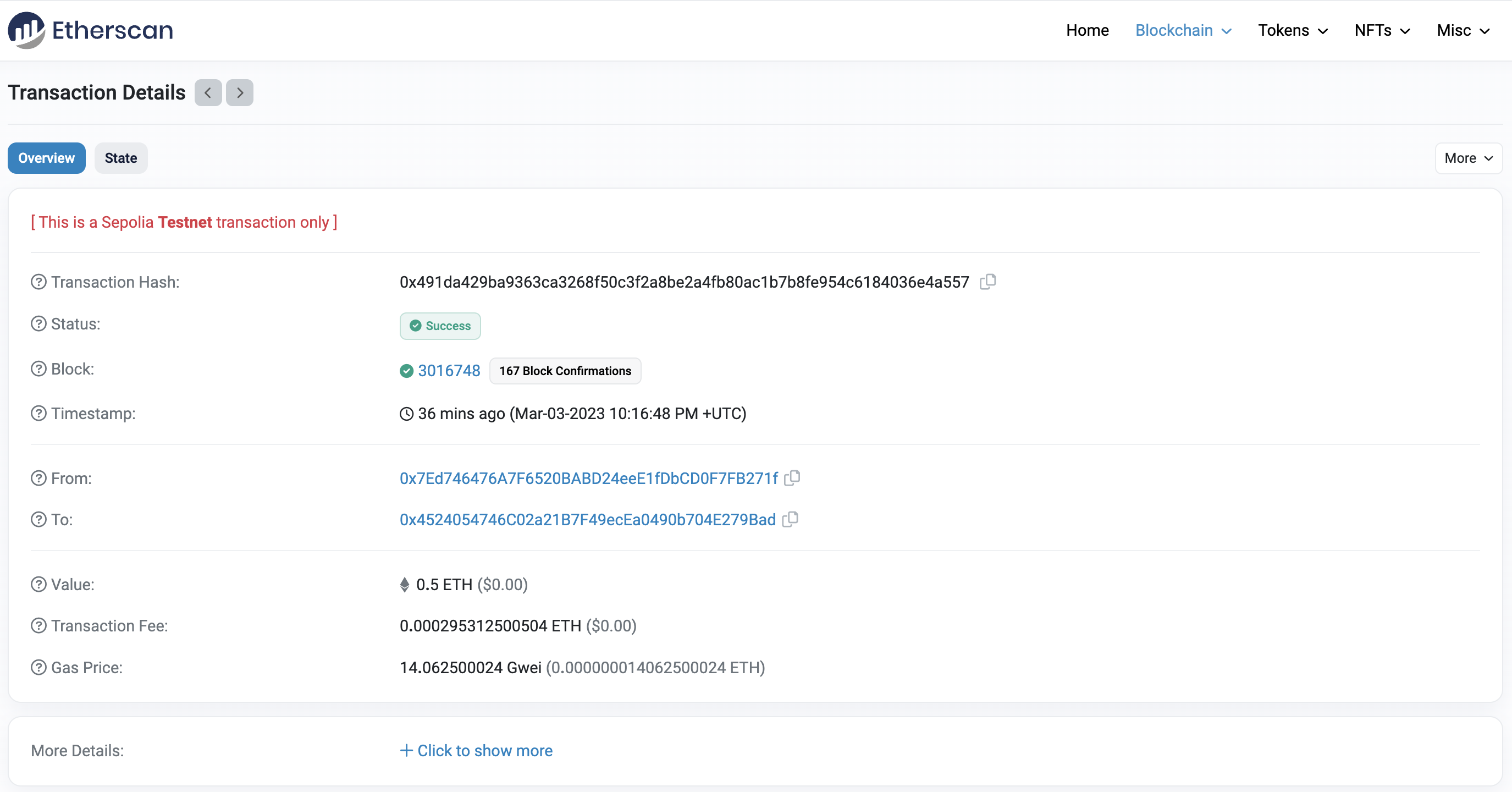Viewport: 1512px width, 792px height.
Task: Click the previous transaction arrow
Action: pos(208,92)
